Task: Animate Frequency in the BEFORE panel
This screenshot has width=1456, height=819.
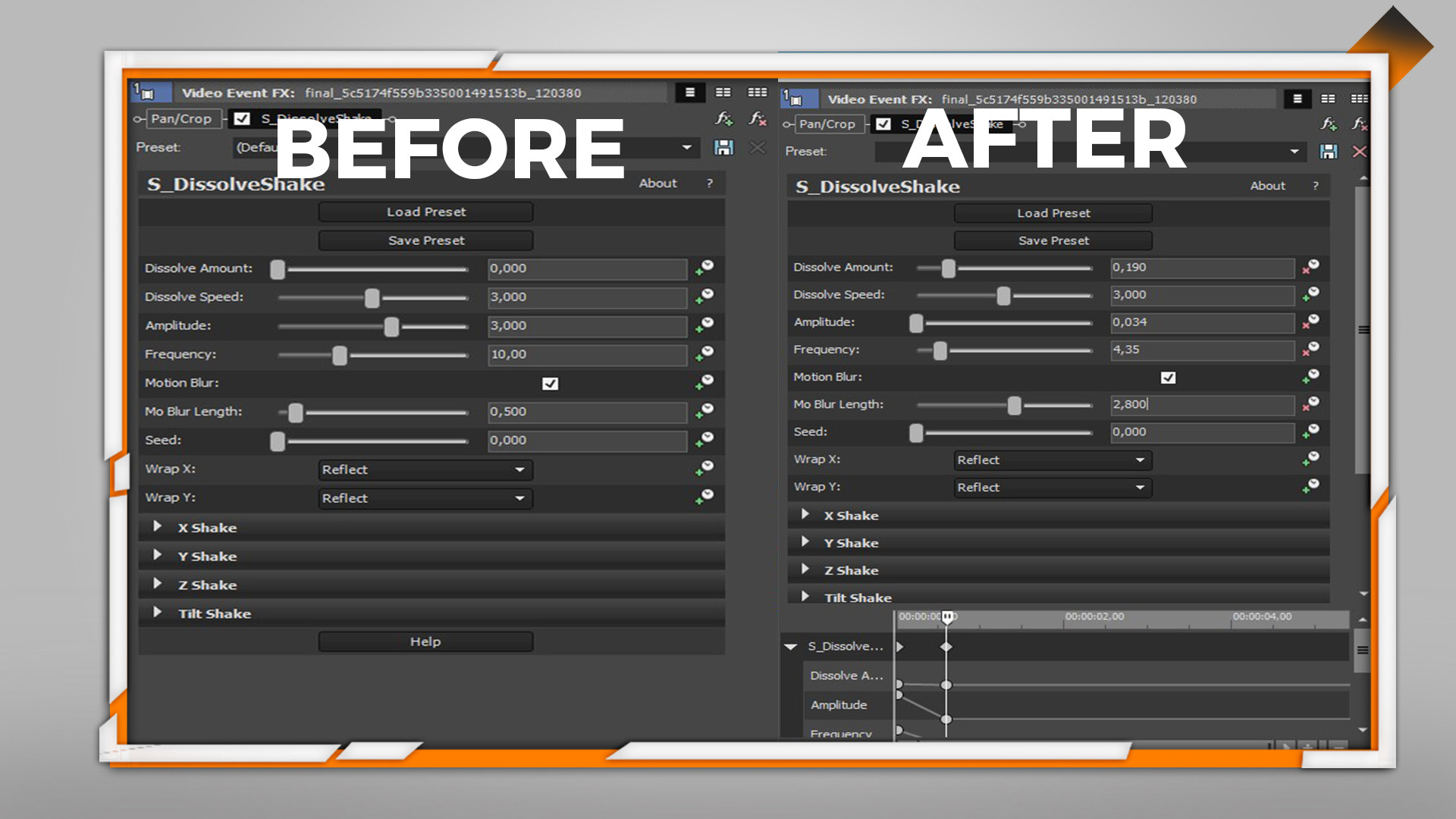Action: 705,354
